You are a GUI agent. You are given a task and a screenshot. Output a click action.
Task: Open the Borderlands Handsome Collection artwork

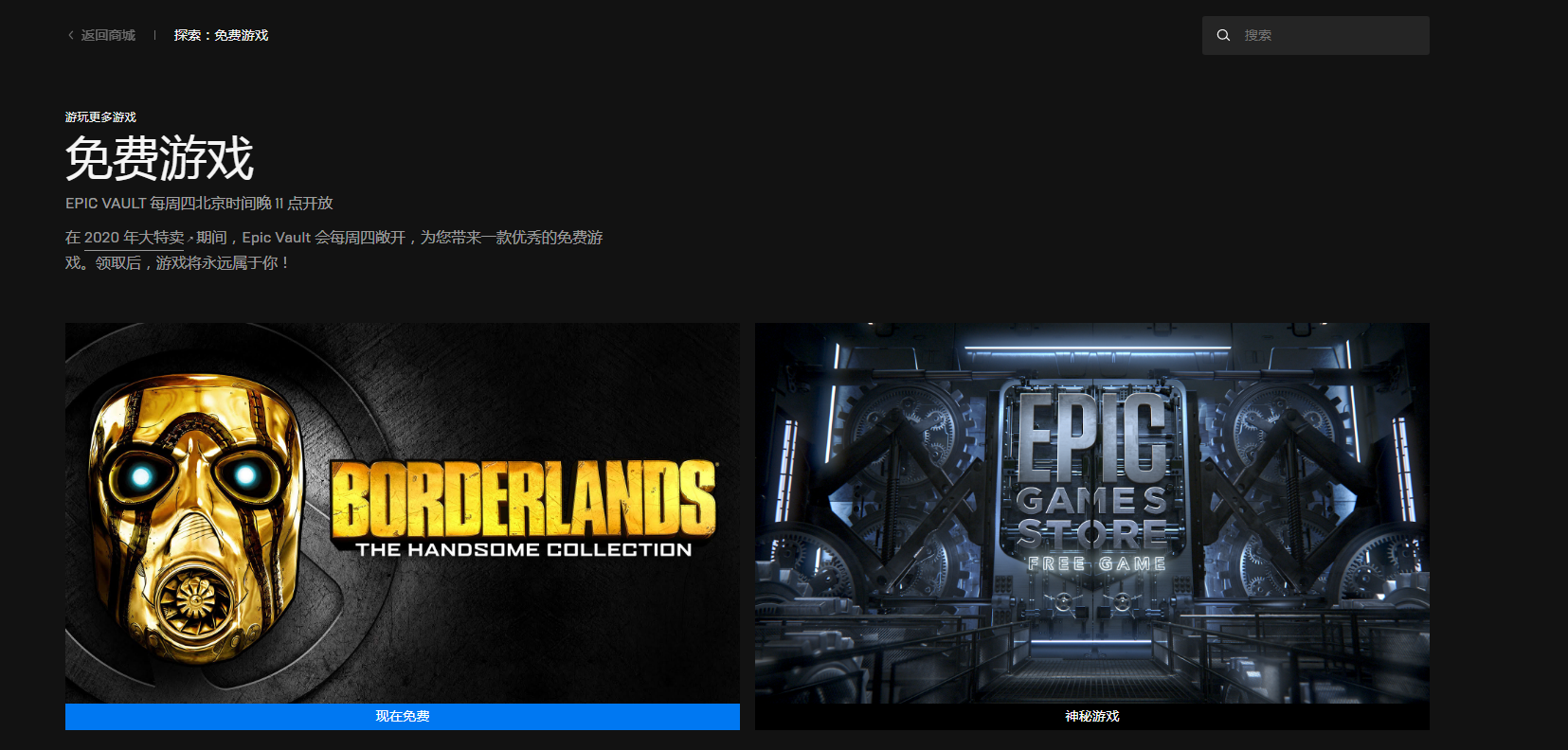coord(403,513)
